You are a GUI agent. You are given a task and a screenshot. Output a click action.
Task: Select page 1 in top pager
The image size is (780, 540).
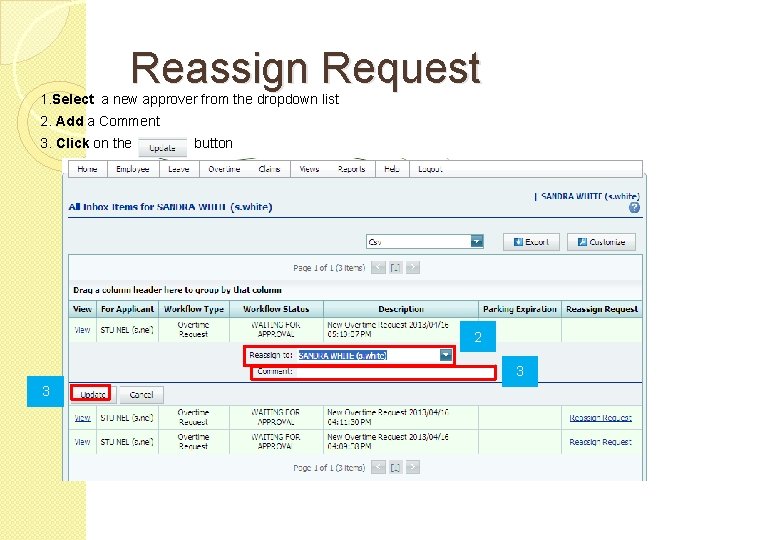395,268
